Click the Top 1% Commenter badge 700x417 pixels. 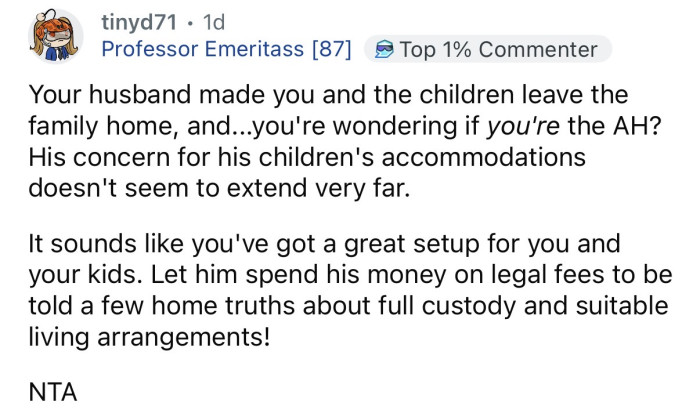click(488, 49)
